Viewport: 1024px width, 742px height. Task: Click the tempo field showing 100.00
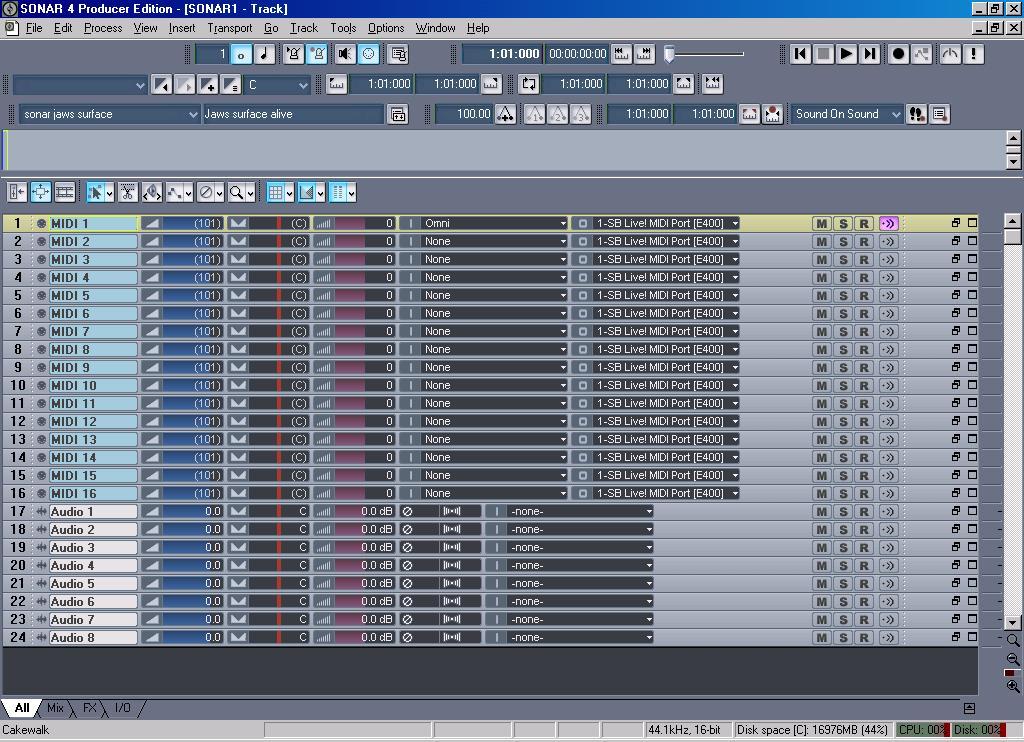464,114
